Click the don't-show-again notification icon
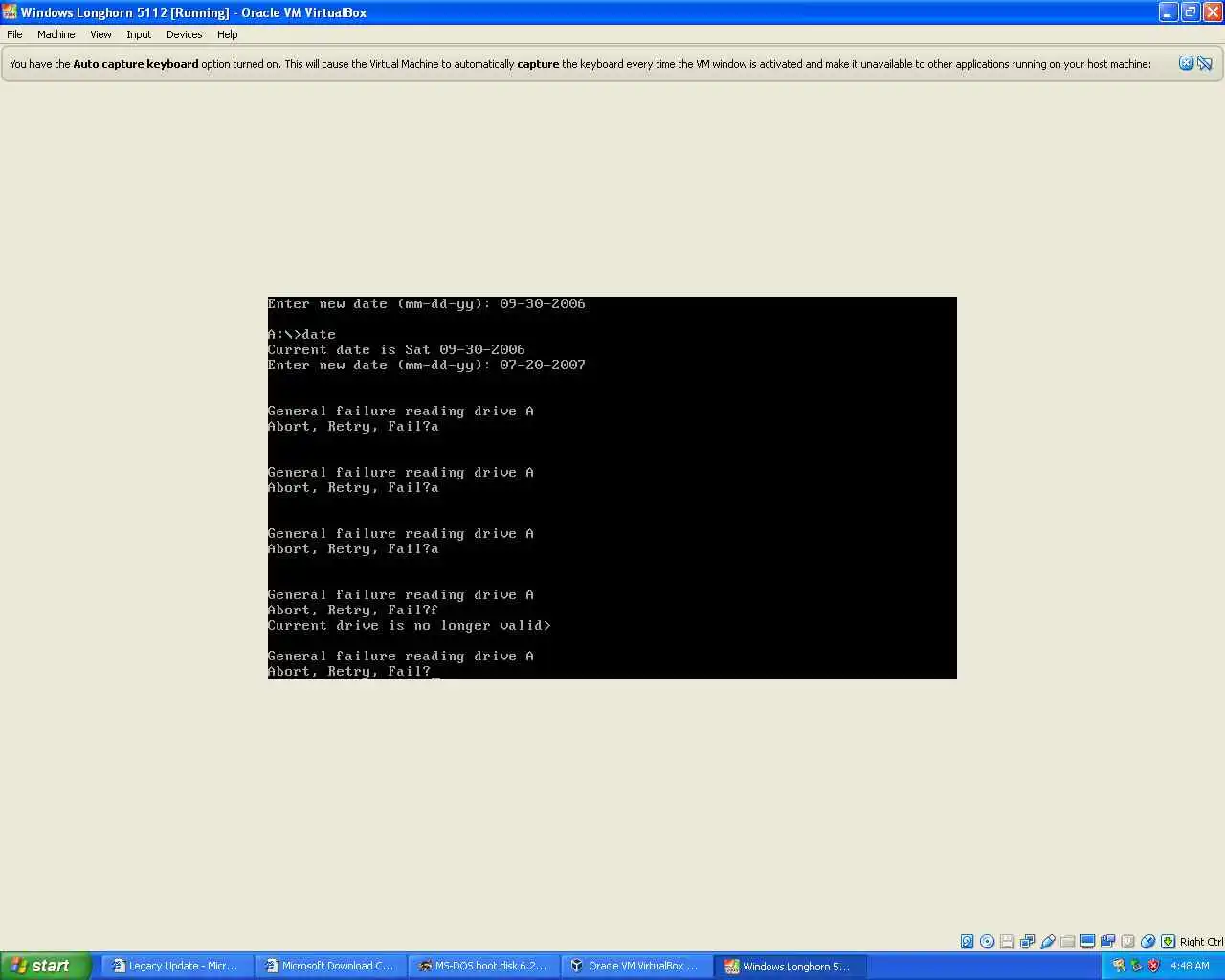This screenshot has height=980, width=1225. (x=1205, y=63)
